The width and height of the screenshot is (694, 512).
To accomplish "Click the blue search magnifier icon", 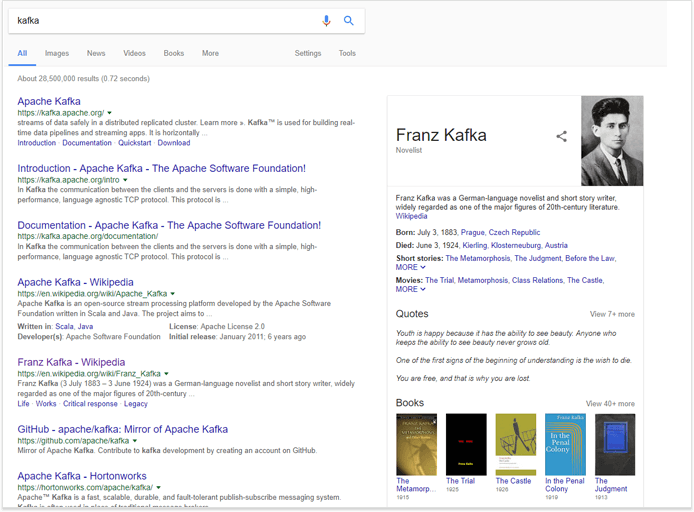I will click(x=349, y=20).
